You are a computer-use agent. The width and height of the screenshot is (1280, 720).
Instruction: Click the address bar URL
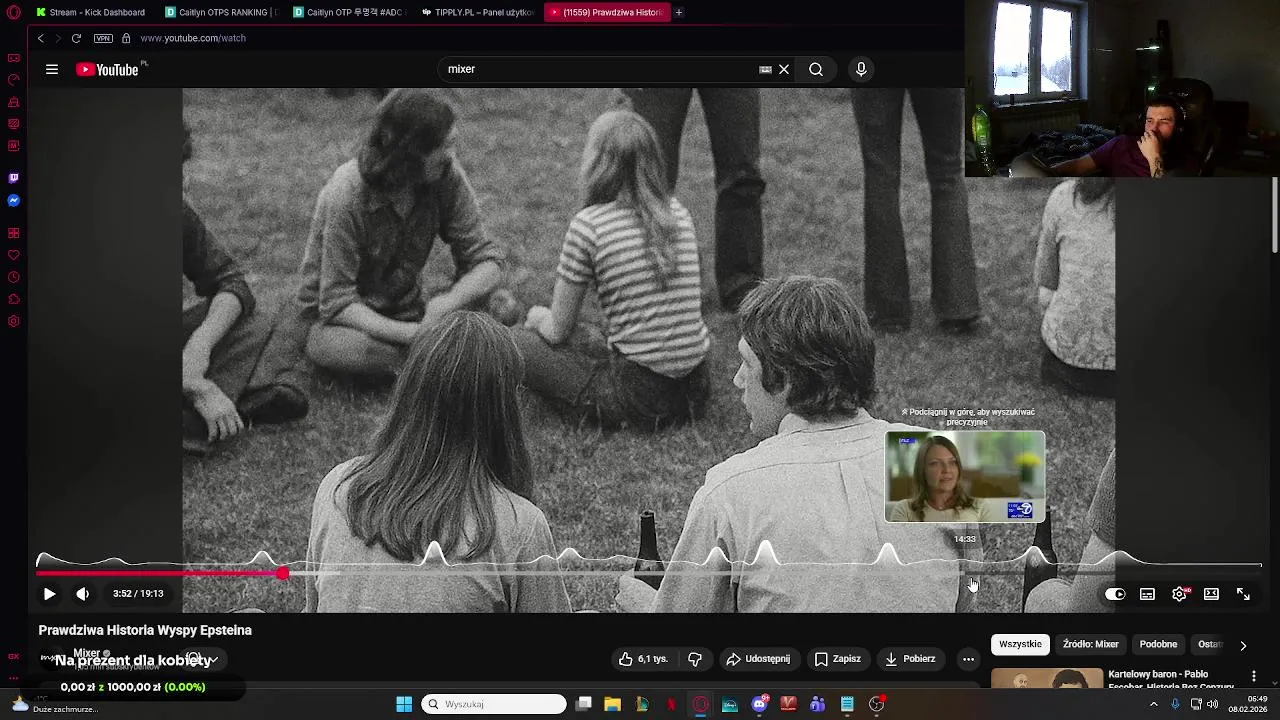pos(193,38)
